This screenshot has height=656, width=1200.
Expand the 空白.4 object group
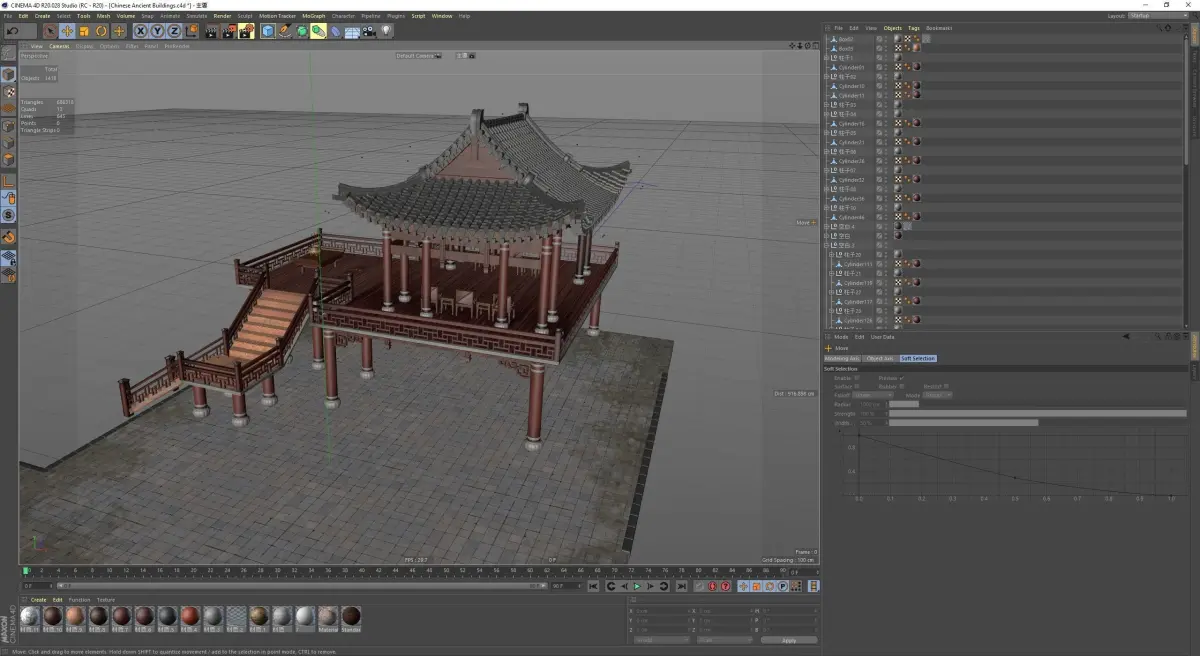[828, 226]
